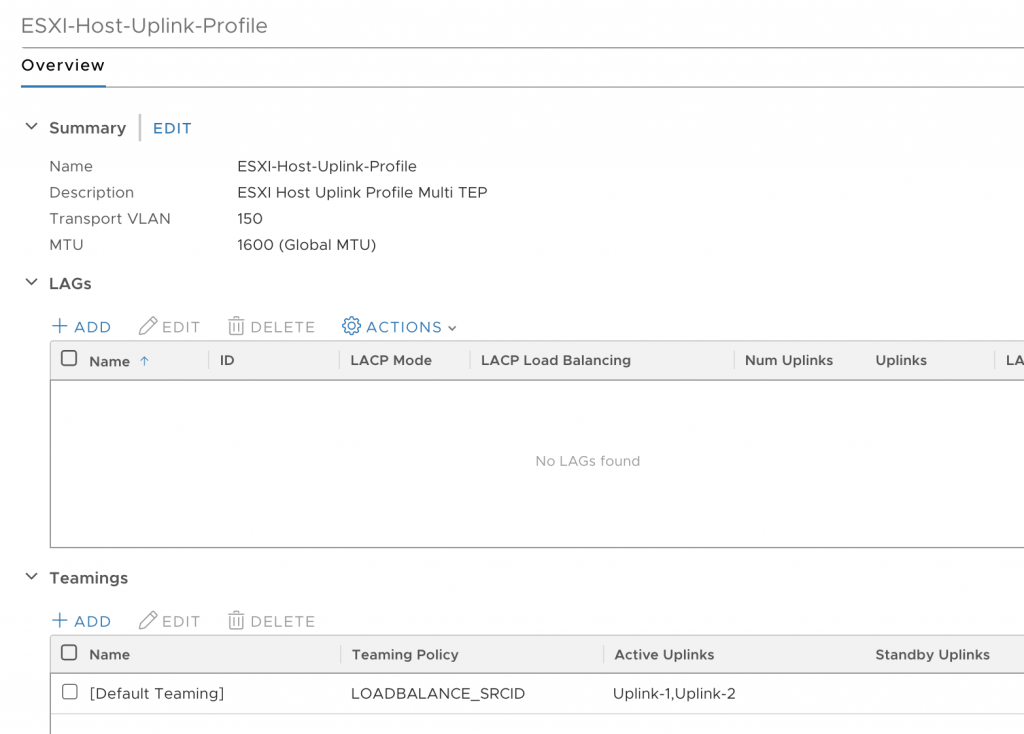Click EDIT link next to Summary
Screen dimensions: 1024x734
pyautogui.click(x=172, y=128)
